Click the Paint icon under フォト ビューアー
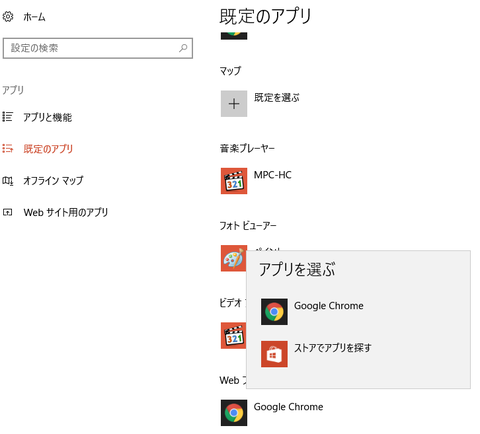Viewport: 480px width, 434px height. click(234, 258)
